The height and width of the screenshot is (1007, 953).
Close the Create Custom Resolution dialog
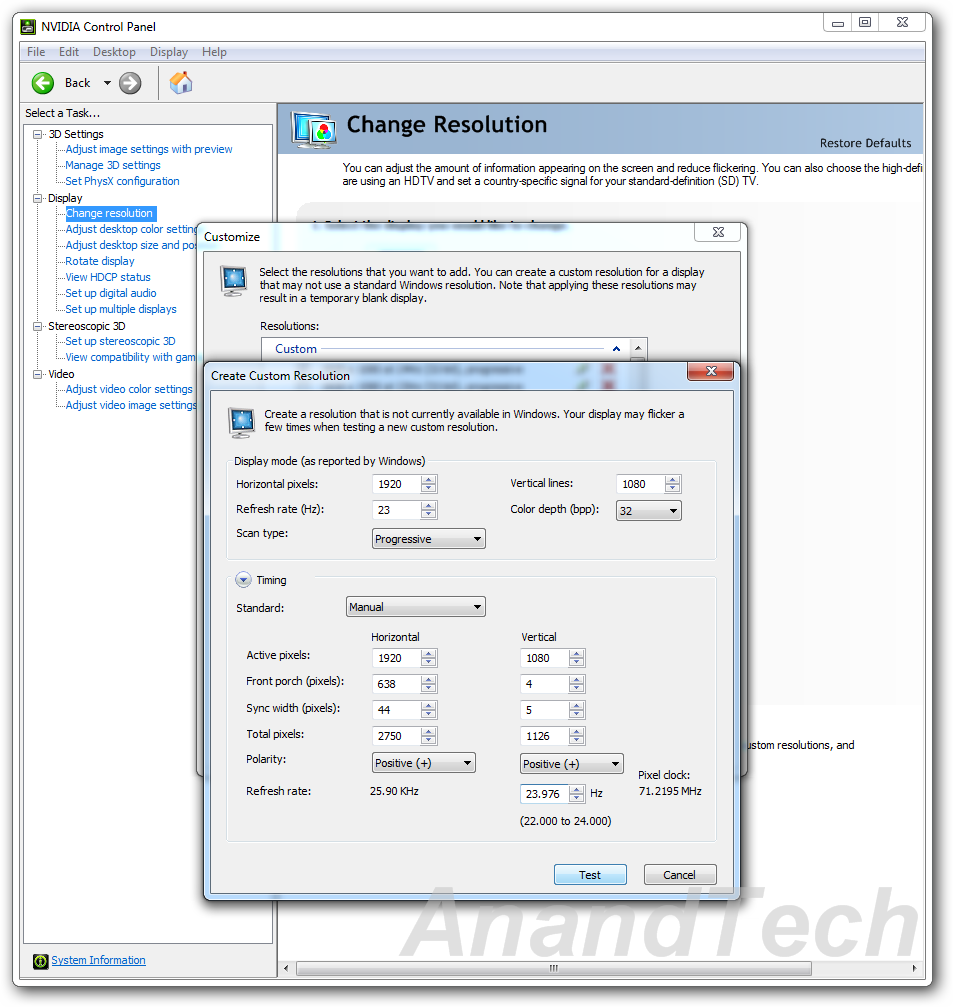710,371
